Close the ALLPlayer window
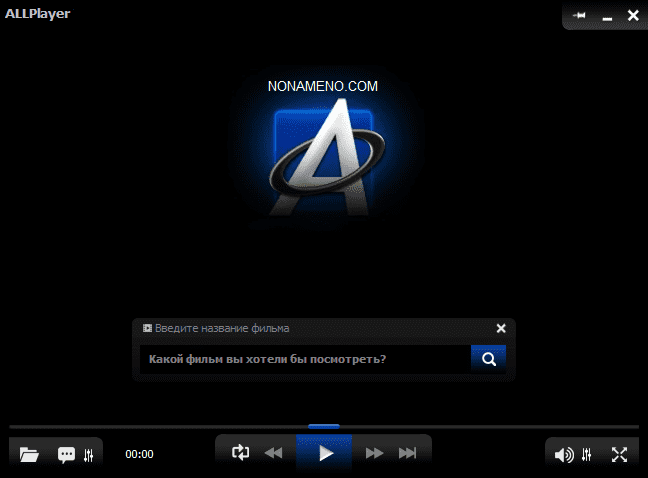 click(x=632, y=15)
